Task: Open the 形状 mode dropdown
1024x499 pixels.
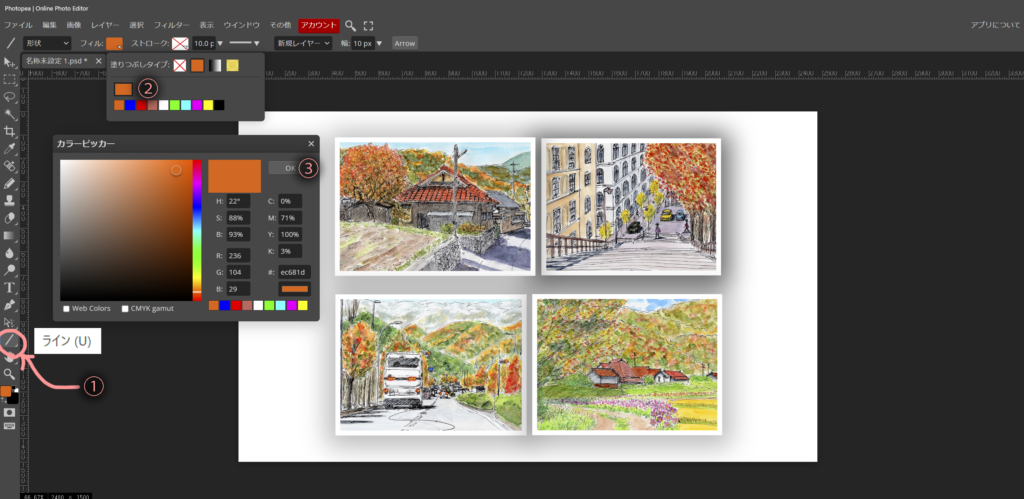Action: pyautogui.click(x=47, y=43)
